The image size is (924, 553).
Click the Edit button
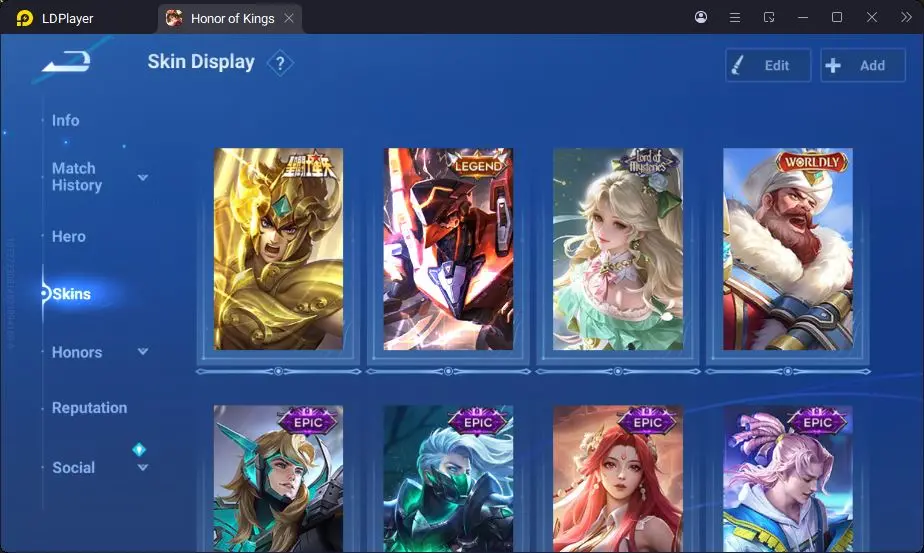pyautogui.click(x=768, y=65)
